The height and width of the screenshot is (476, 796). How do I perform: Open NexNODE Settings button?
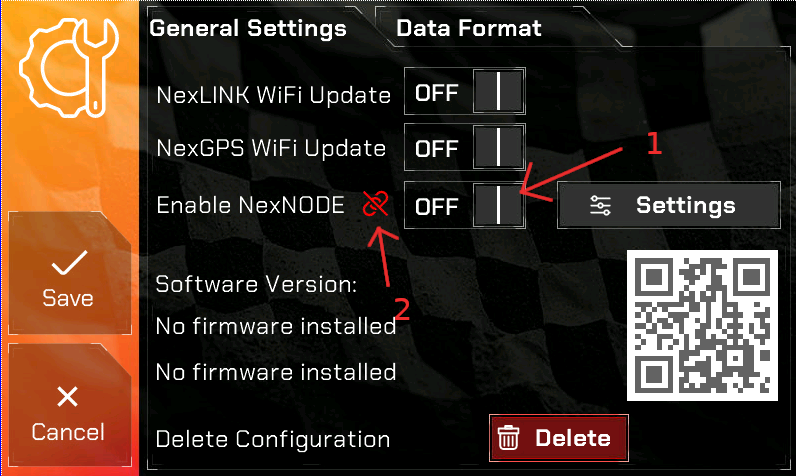click(x=669, y=205)
